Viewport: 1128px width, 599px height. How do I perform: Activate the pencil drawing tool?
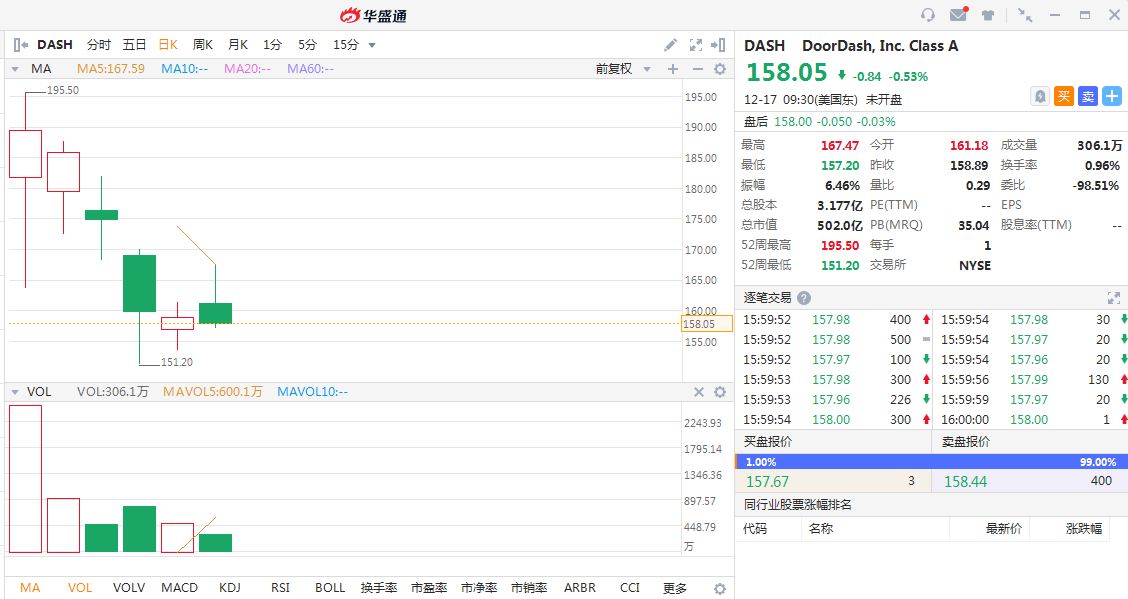pos(671,45)
